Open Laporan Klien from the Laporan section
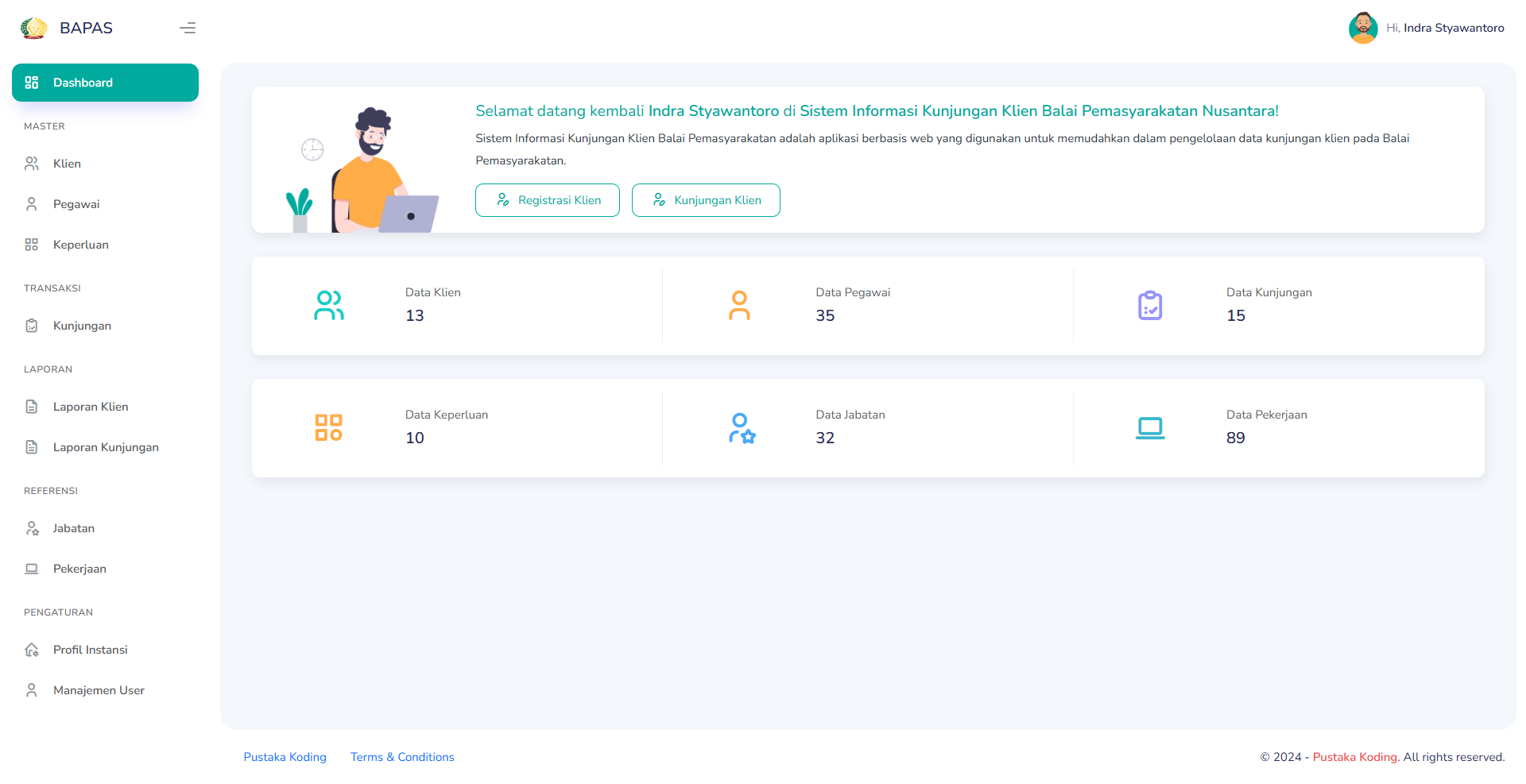 tap(90, 406)
